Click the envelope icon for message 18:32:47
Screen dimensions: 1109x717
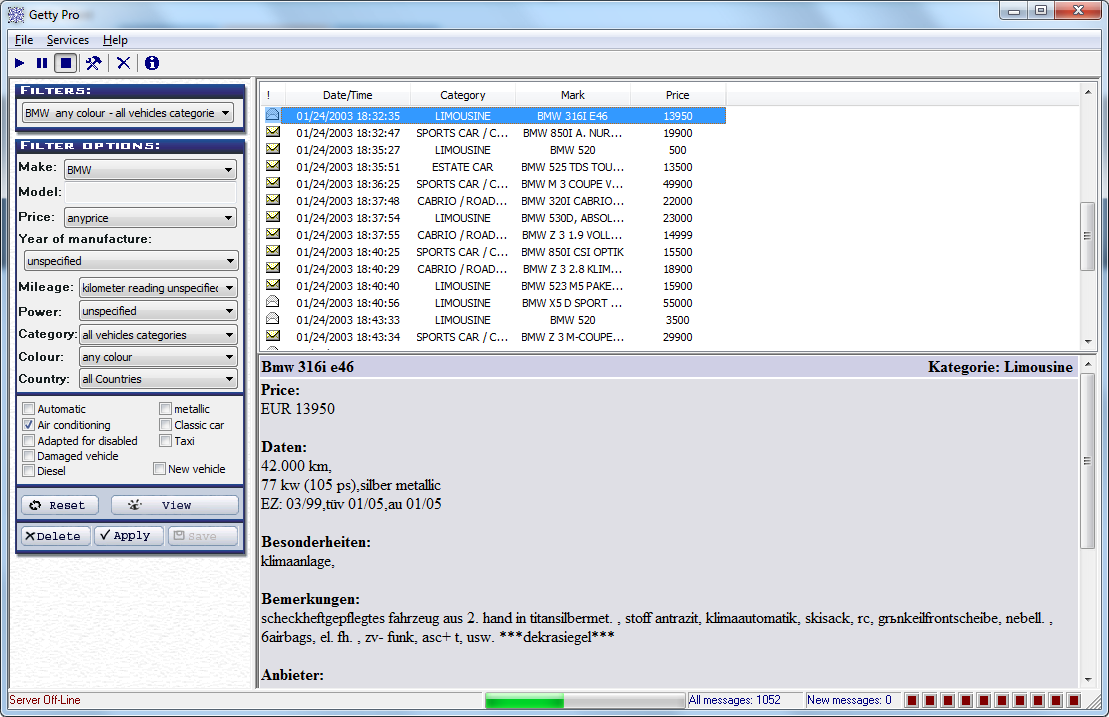pyautogui.click(x=272, y=132)
